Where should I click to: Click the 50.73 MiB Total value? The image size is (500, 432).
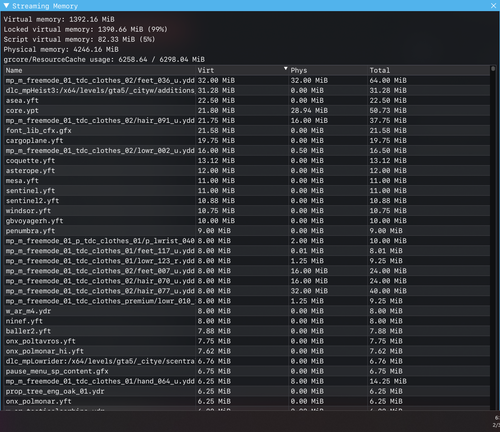[388, 110]
